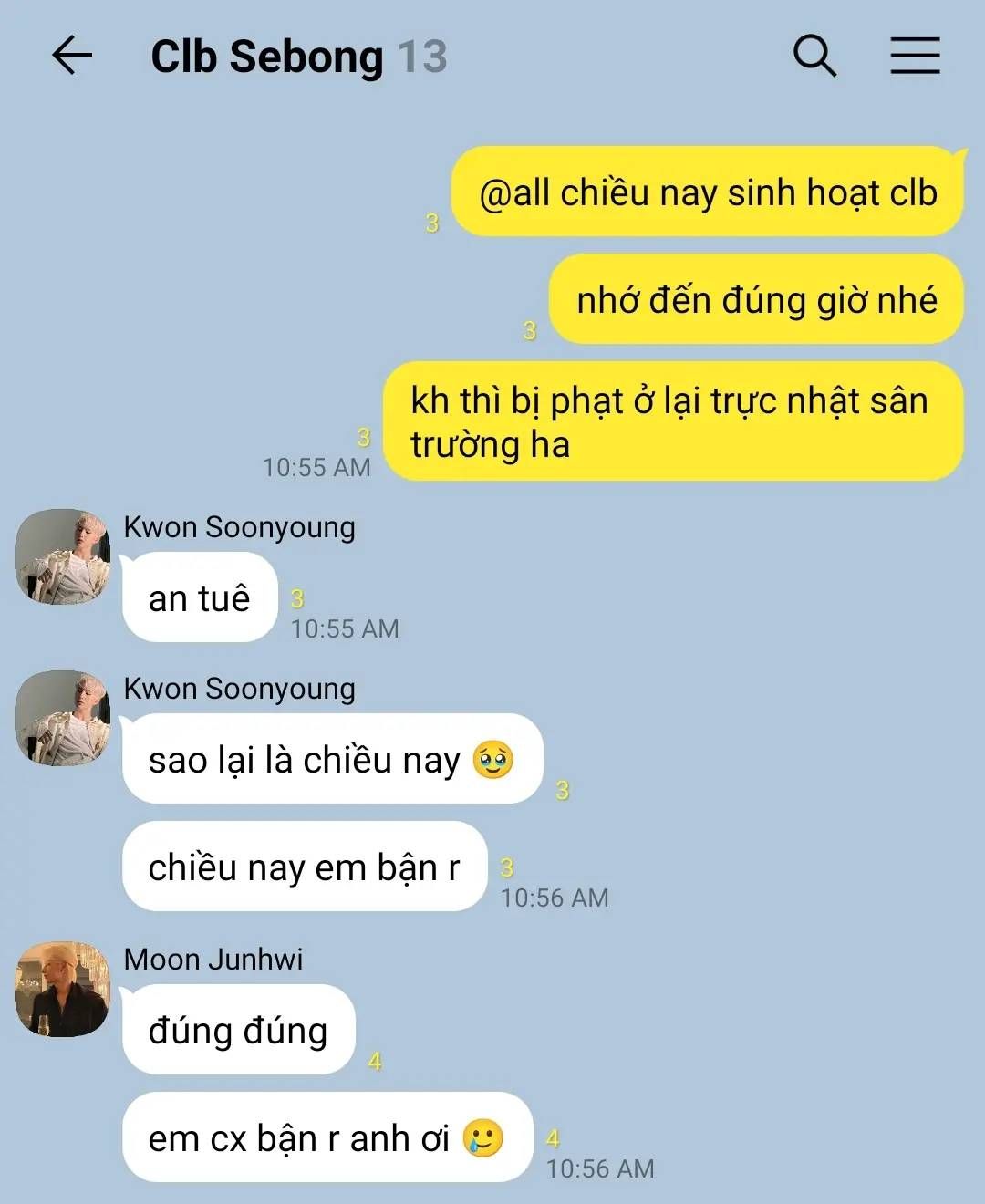Open the hamburger menu icon
Viewport: 985px width, 1204px height.
(915, 56)
